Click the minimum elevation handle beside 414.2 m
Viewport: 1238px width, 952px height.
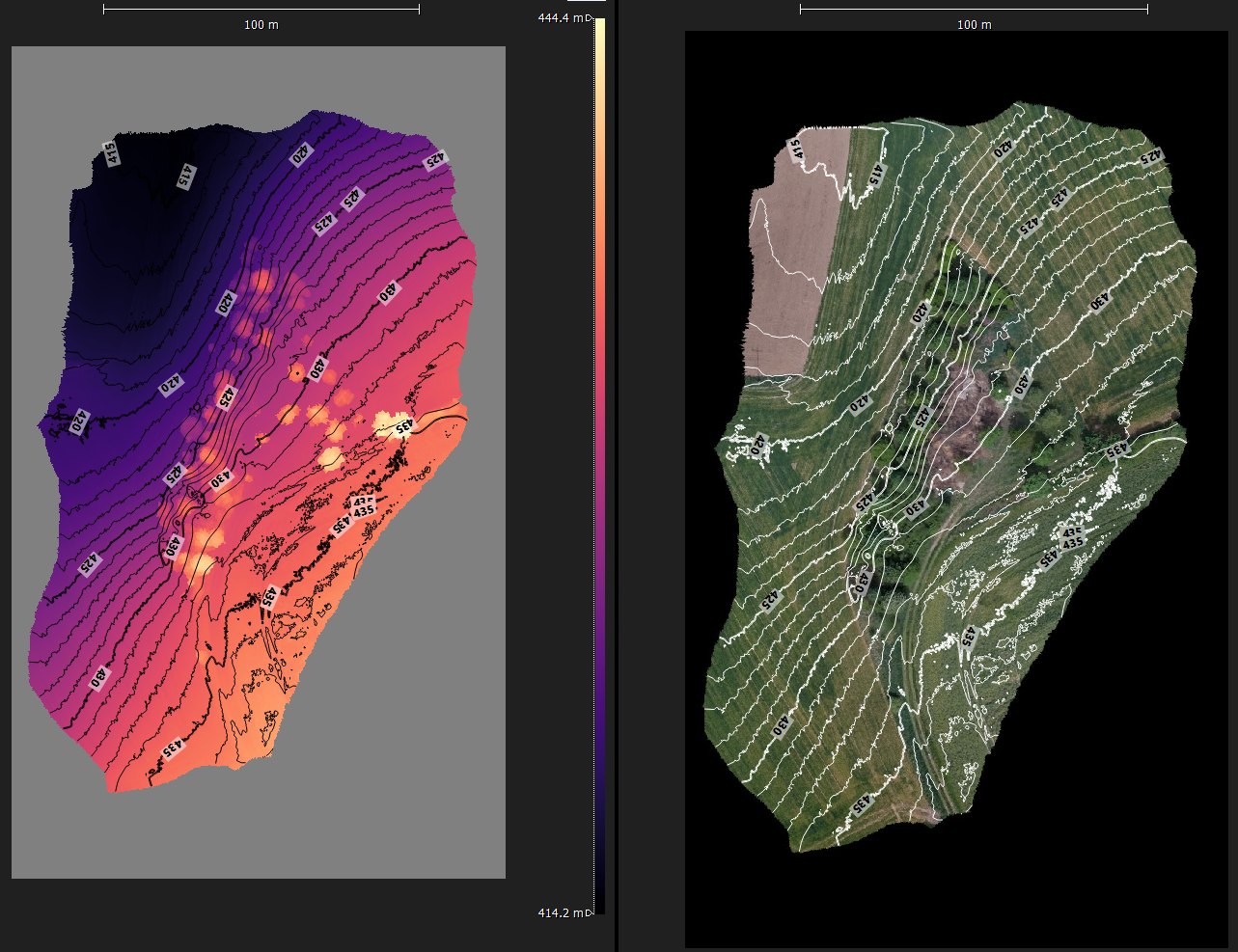(x=590, y=912)
